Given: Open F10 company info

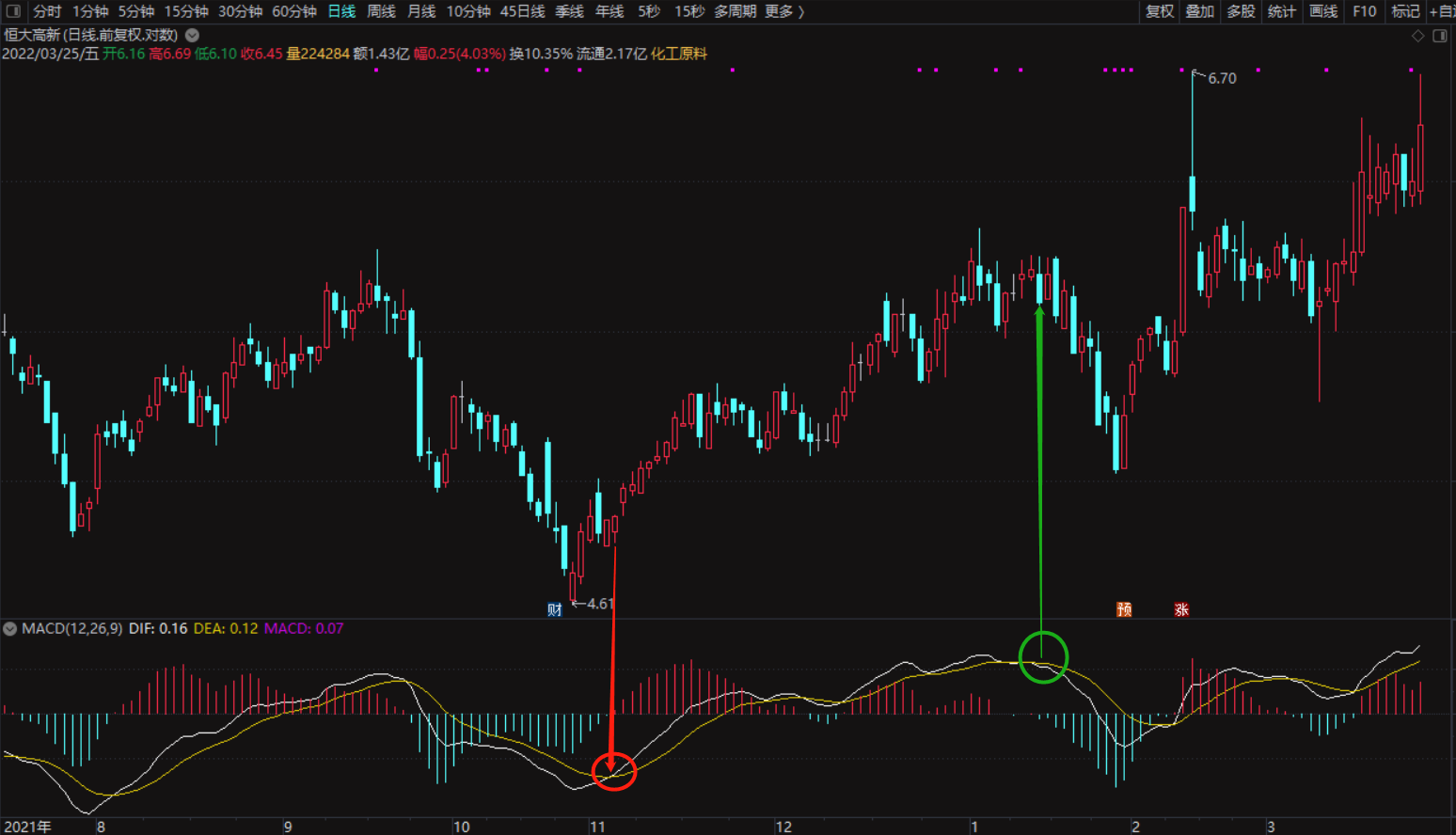Looking at the screenshot, I should [x=1364, y=11].
